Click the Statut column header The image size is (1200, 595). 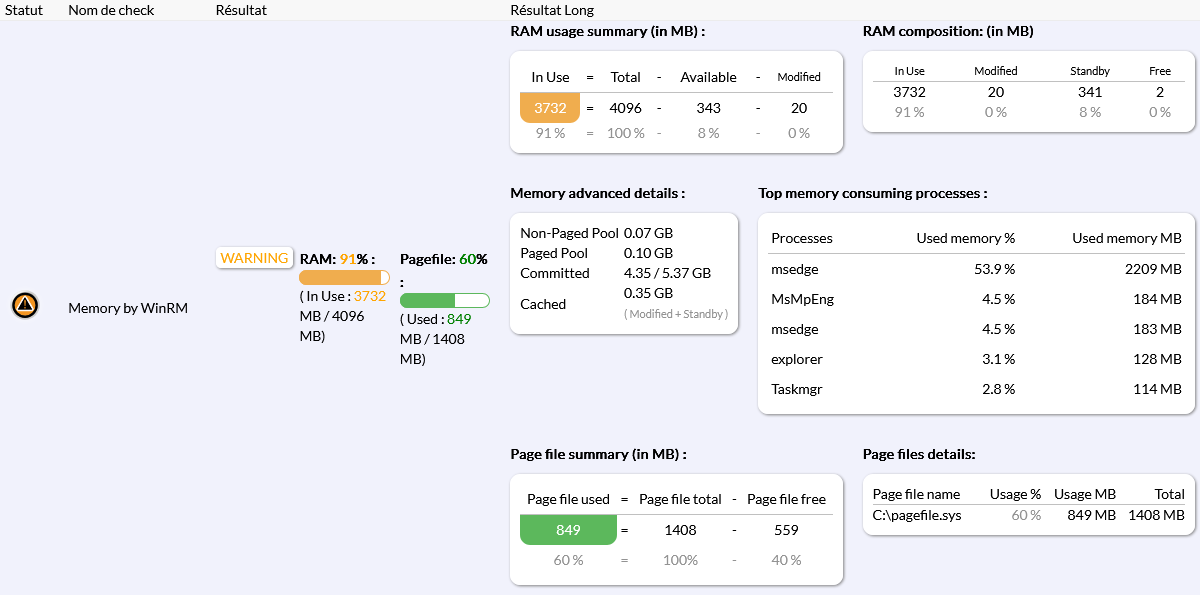(x=25, y=10)
